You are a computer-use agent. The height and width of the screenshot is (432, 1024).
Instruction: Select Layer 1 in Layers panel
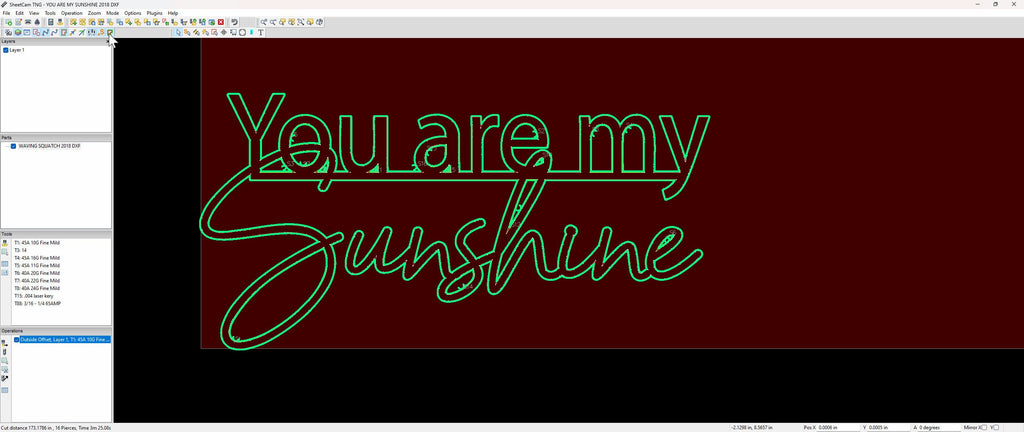point(17,50)
